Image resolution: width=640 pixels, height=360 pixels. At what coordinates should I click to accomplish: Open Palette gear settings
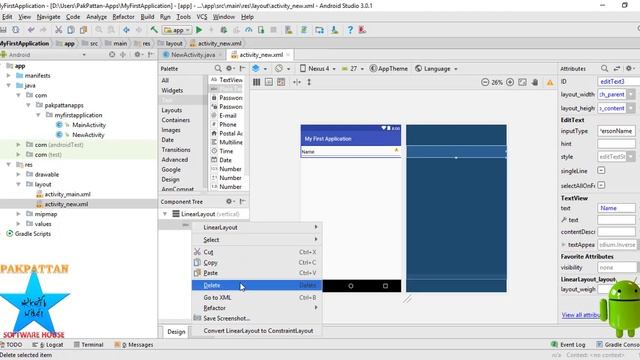[229, 69]
